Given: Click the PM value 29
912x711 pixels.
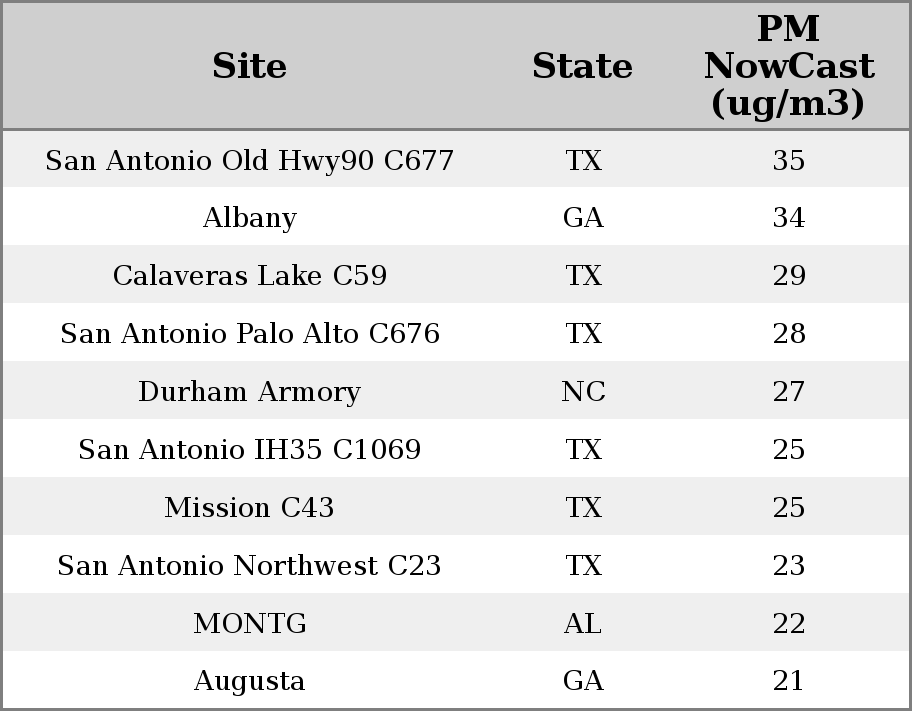Looking at the screenshot, I should [788, 276].
